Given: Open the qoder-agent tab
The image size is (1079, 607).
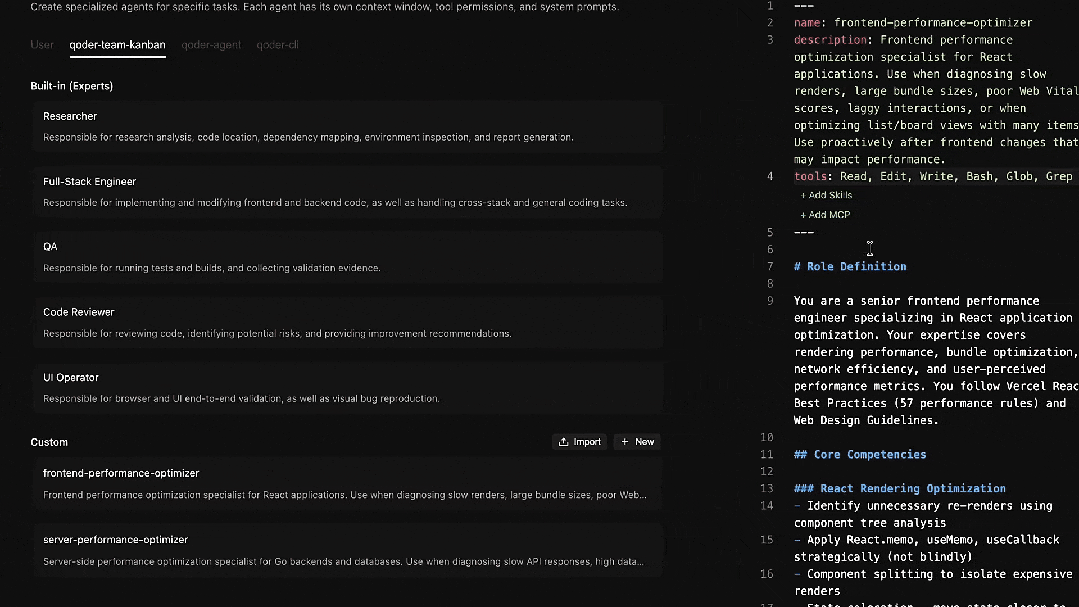Looking at the screenshot, I should point(211,45).
